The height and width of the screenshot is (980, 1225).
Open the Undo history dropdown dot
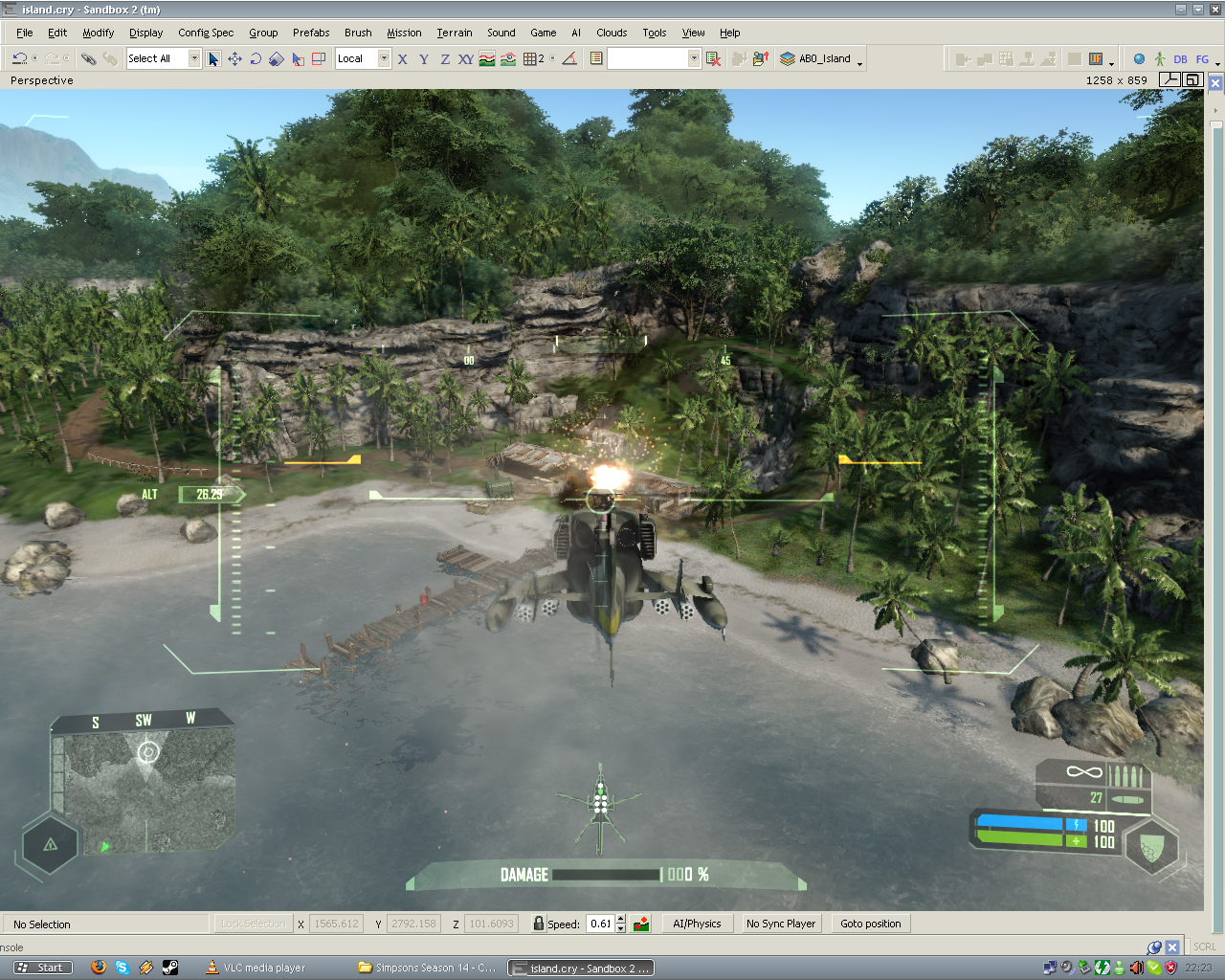34,58
